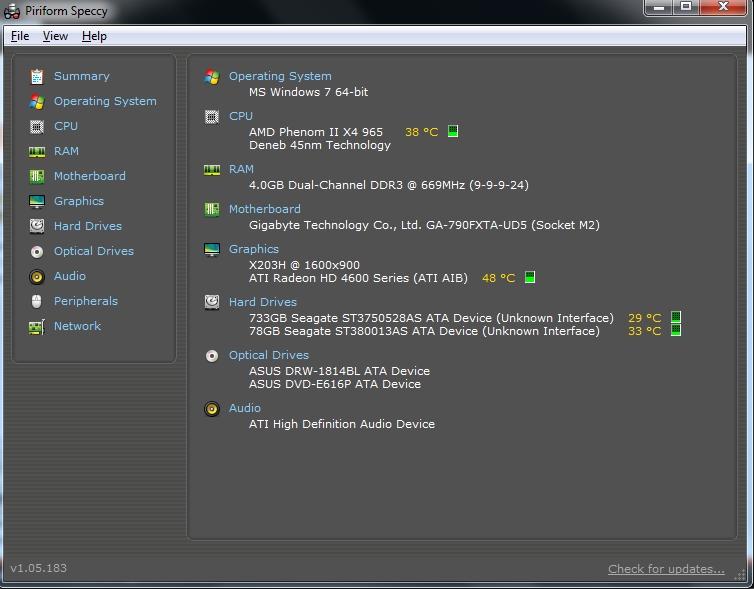
Task: Click the 733GB Seagate ST3750528AS drive entry
Action: pos(431,318)
